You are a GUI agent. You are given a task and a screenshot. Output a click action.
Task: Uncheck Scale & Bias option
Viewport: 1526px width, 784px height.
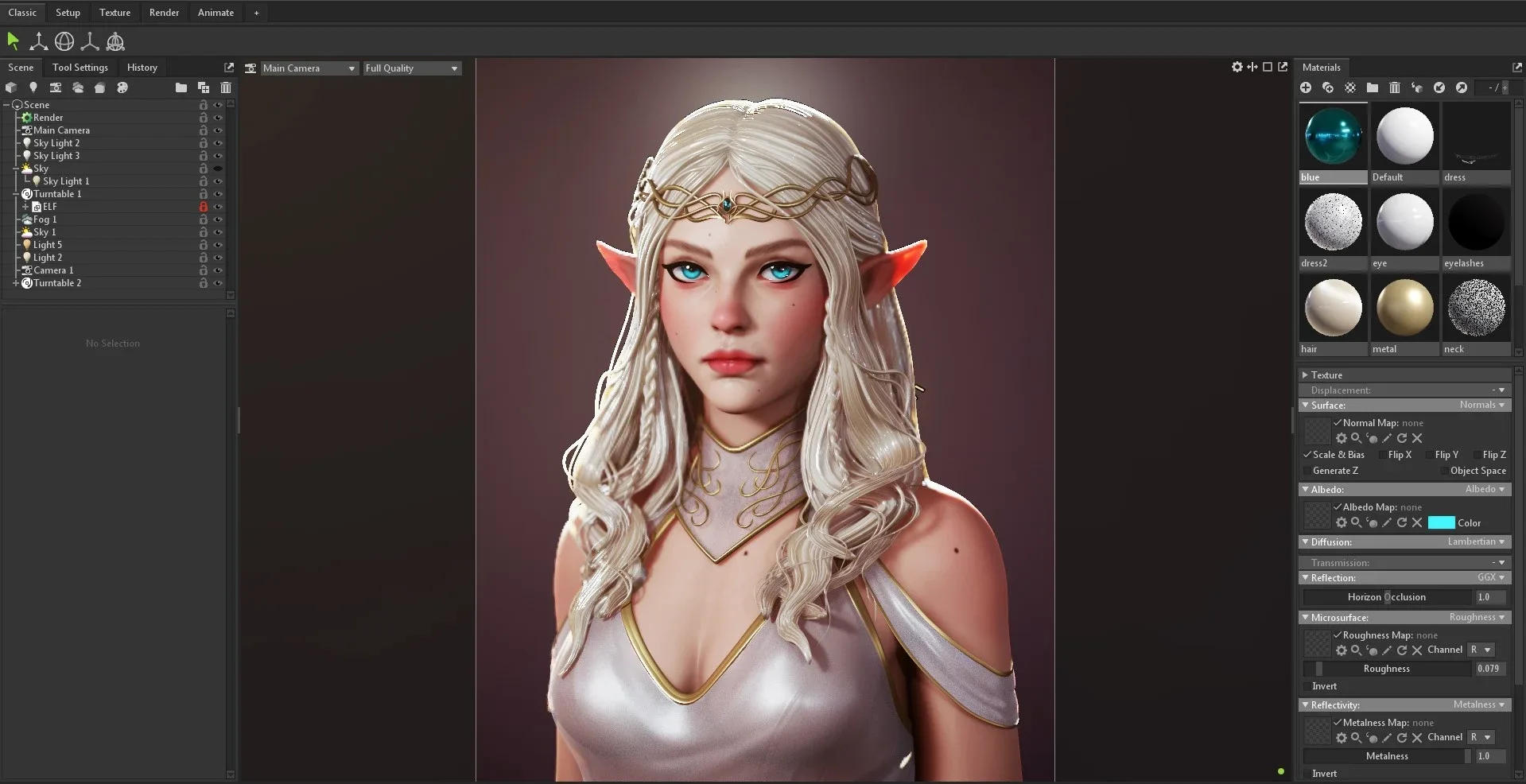(x=1307, y=455)
